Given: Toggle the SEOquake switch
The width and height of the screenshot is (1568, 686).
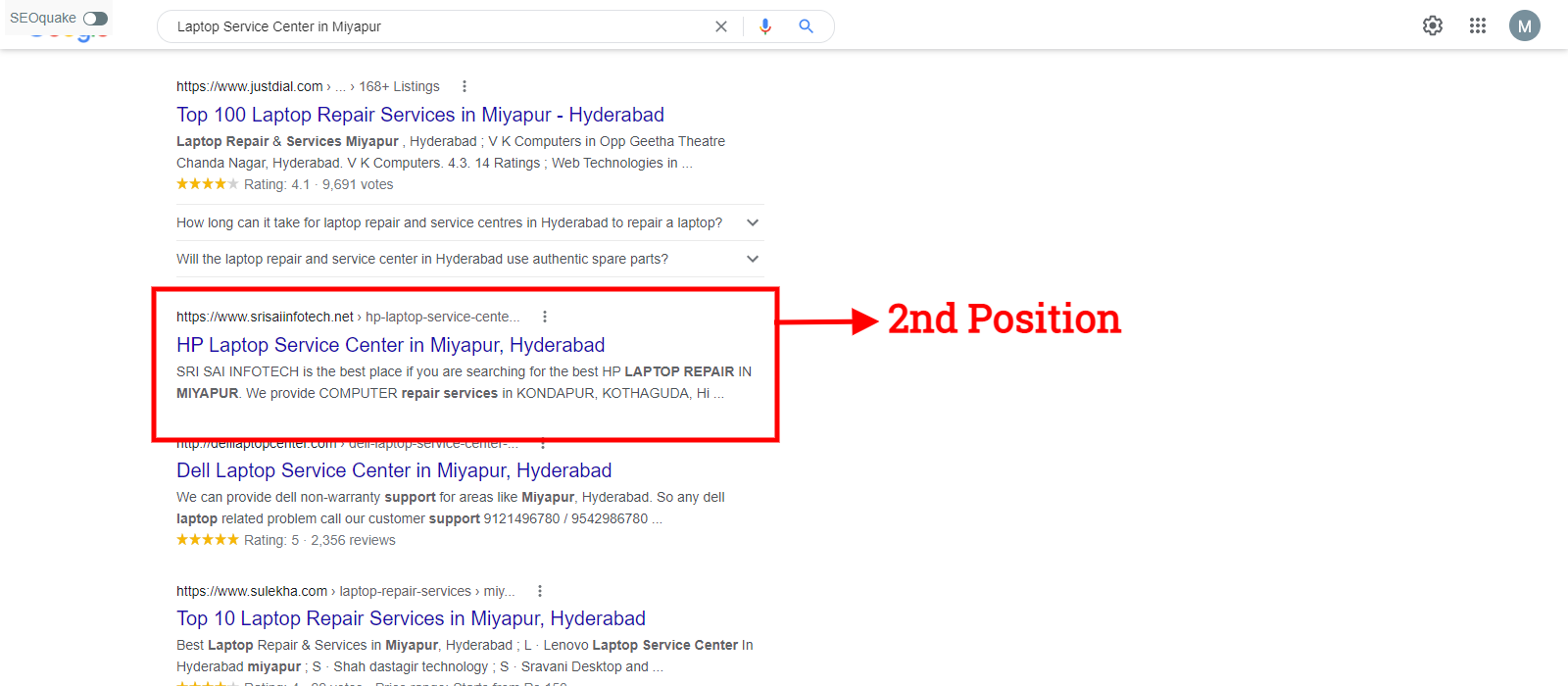Looking at the screenshot, I should point(95,19).
